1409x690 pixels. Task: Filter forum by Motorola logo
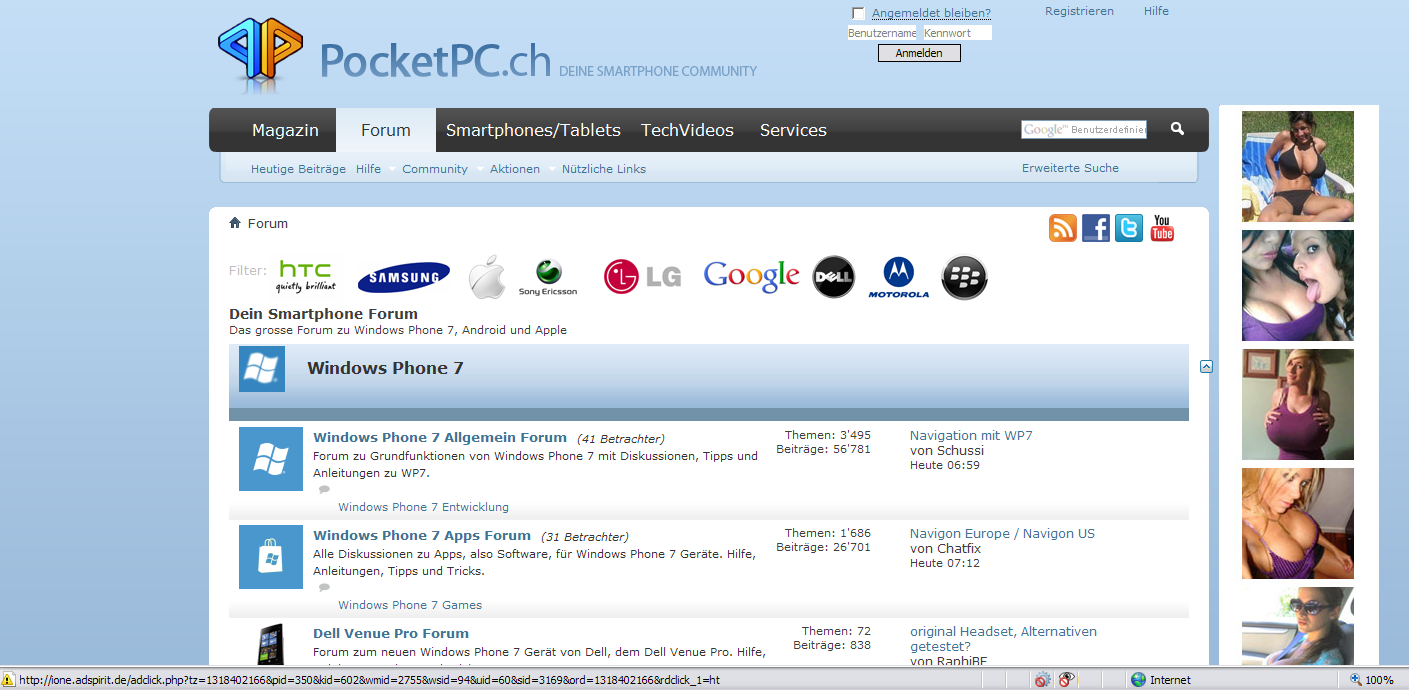(899, 277)
